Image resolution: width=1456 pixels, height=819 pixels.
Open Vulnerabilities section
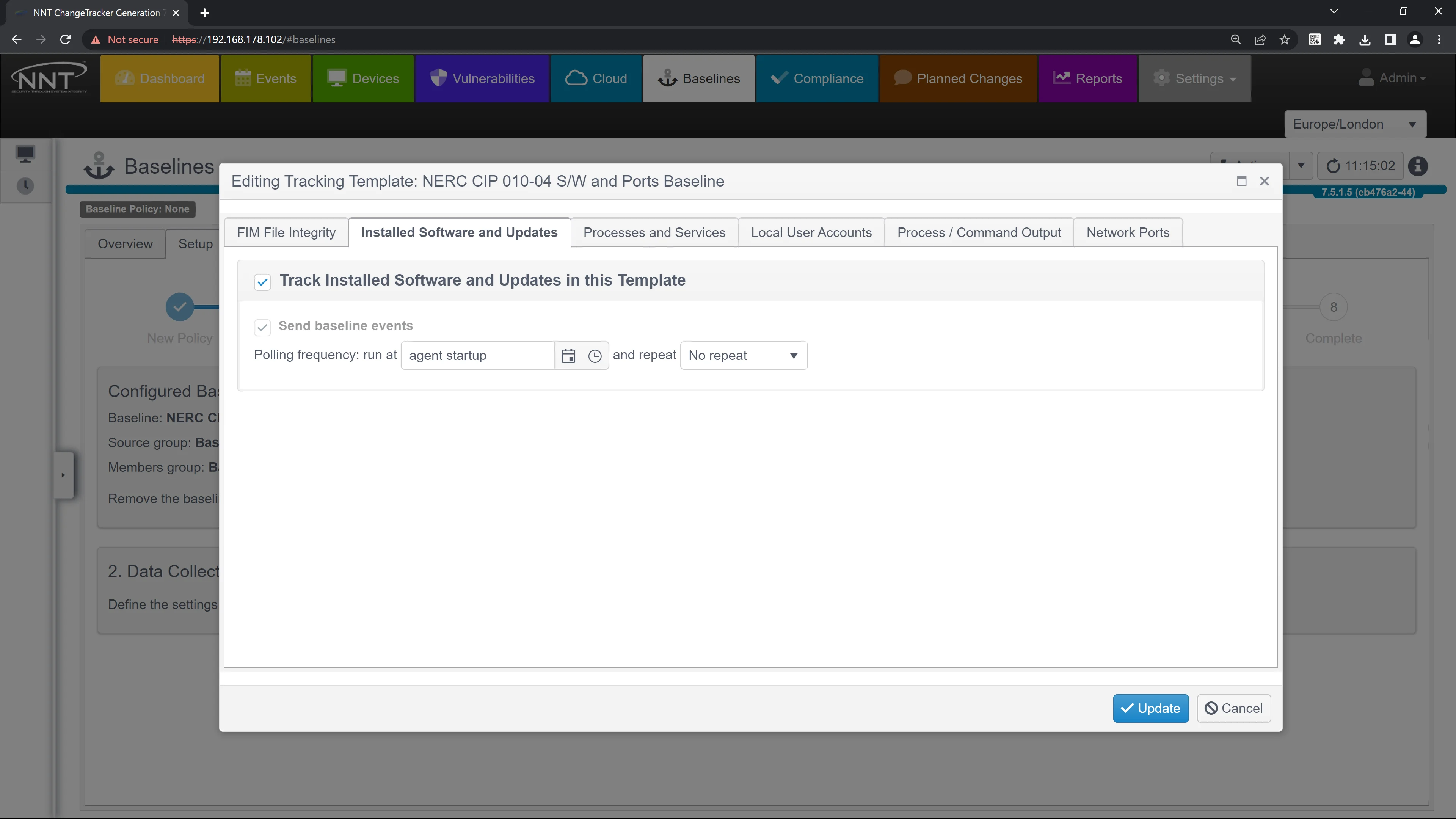coord(482,78)
